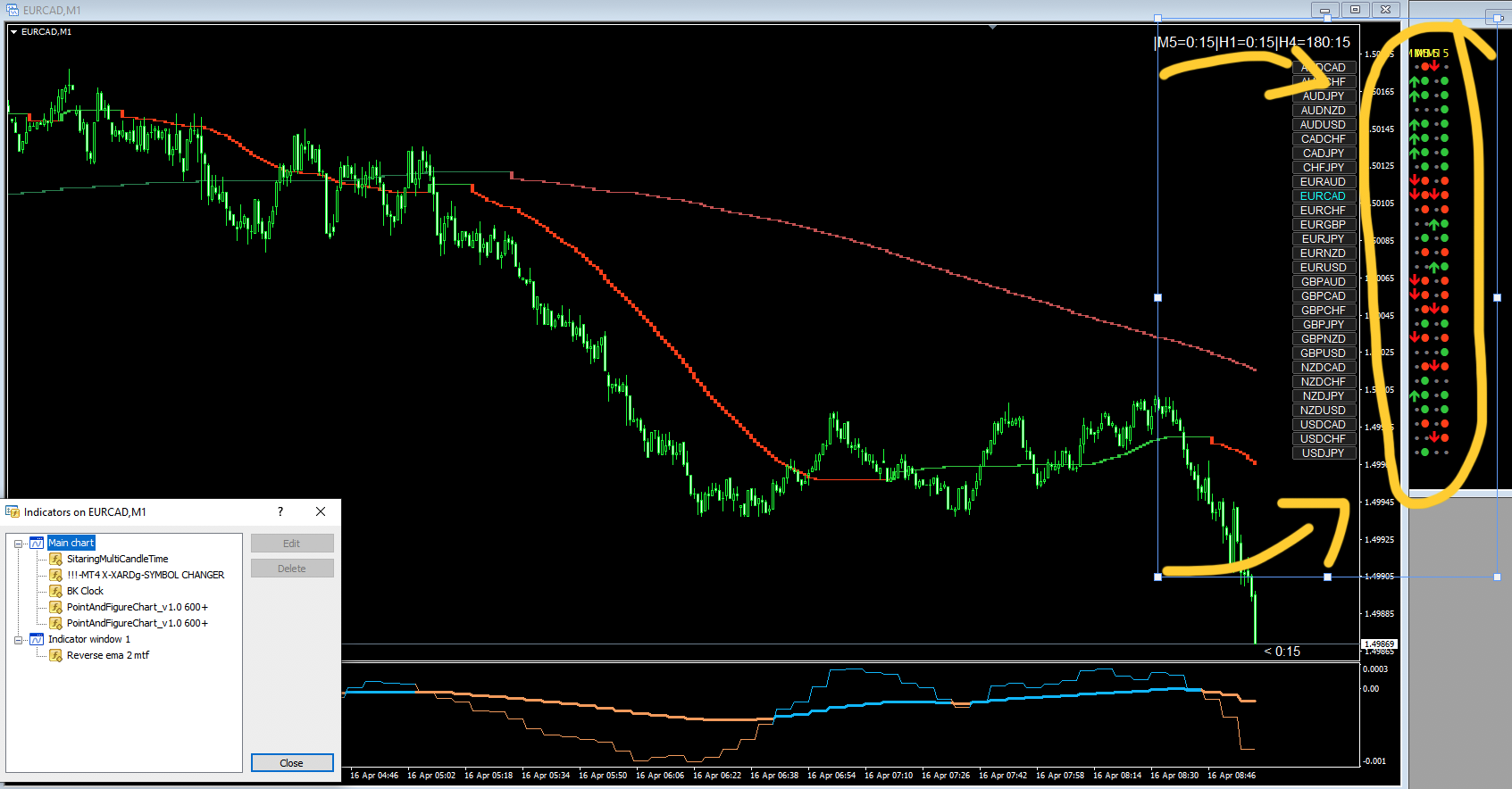Image resolution: width=1512 pixels, height=789 pixels.
Task: Click the Main chart tree item label
Action: click(x=71, y=543)
